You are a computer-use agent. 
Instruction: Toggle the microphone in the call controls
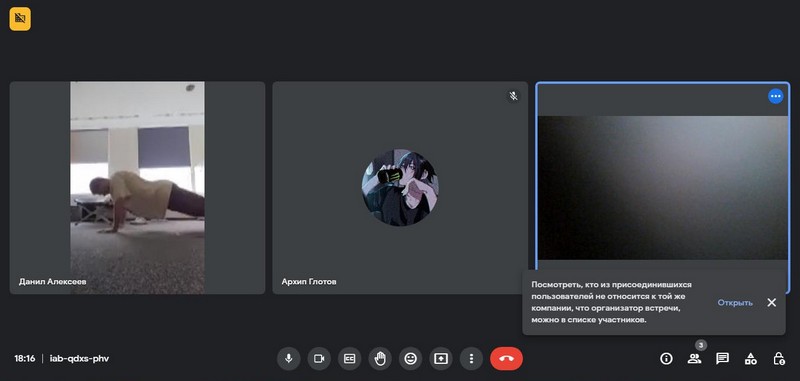pos(288,359)
